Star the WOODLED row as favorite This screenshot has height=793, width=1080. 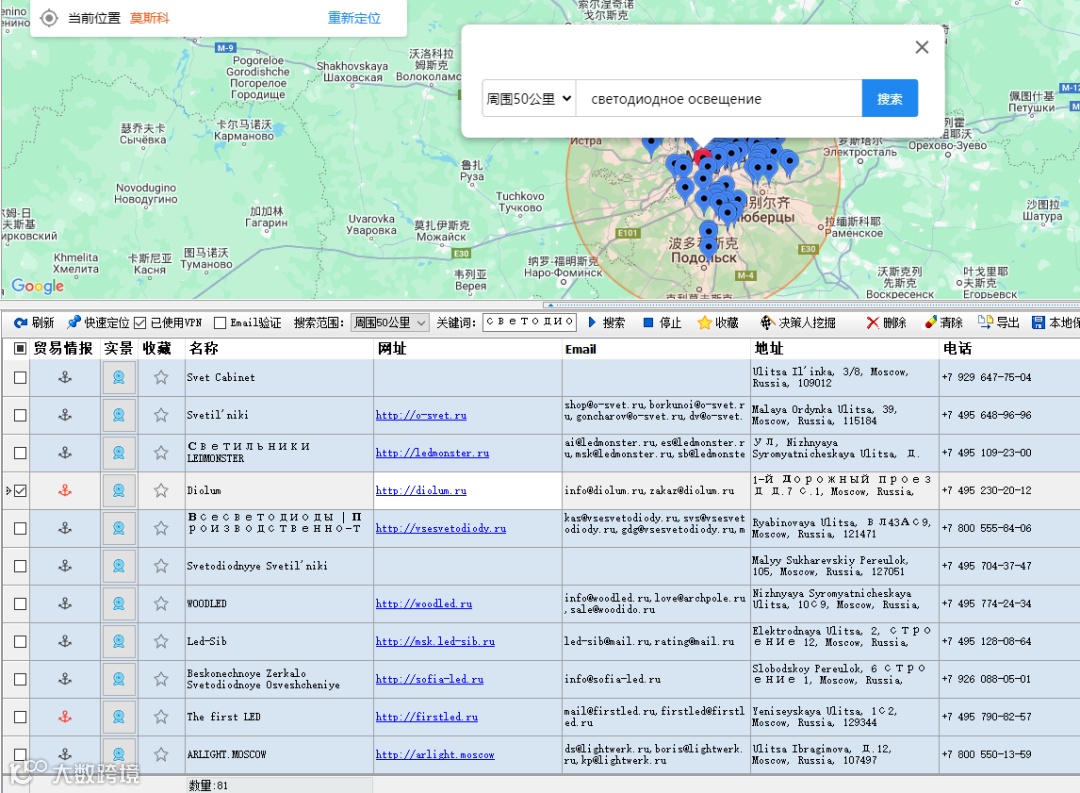pyautogui.click(x=160, y=604)
